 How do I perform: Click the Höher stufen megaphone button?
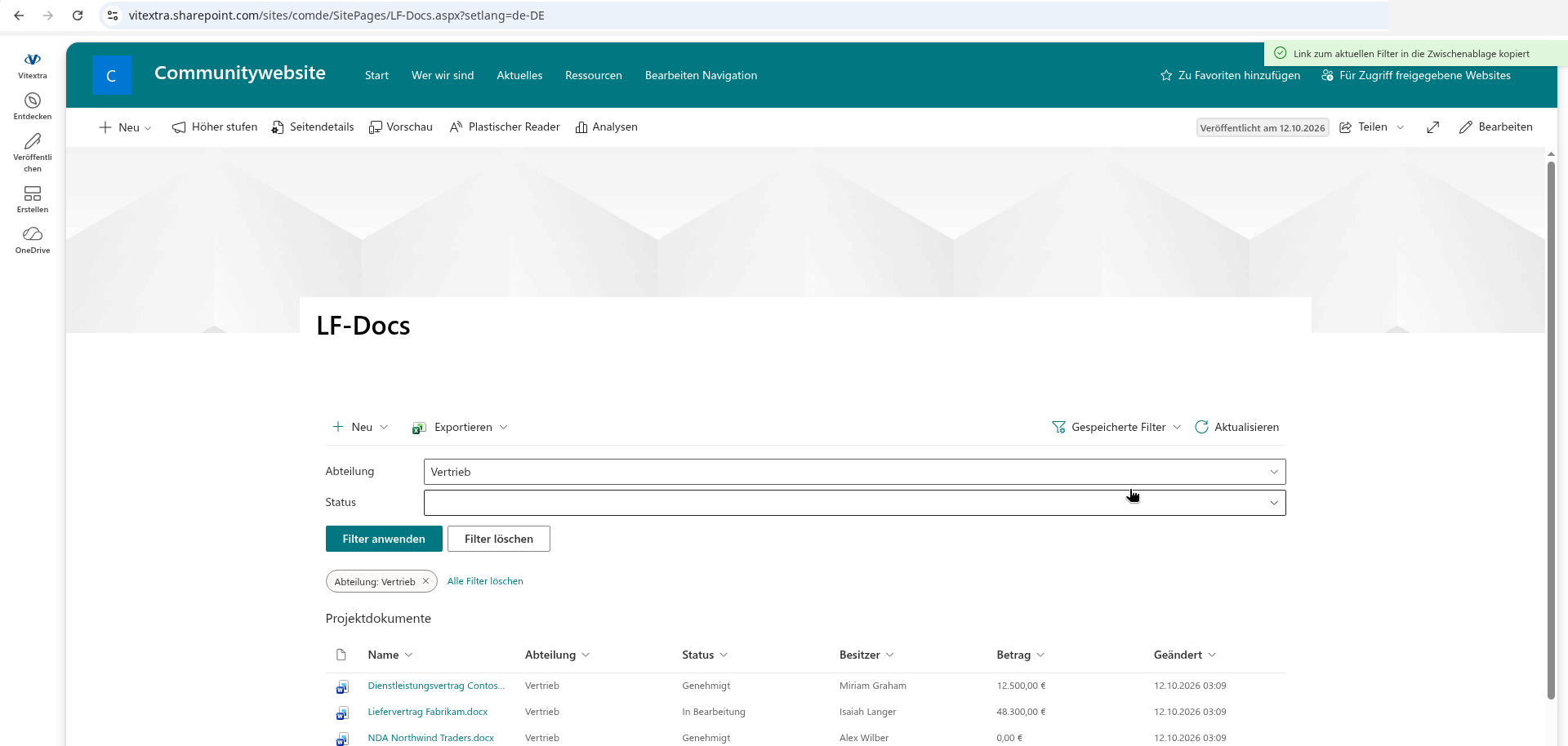(x=215, y=127)
